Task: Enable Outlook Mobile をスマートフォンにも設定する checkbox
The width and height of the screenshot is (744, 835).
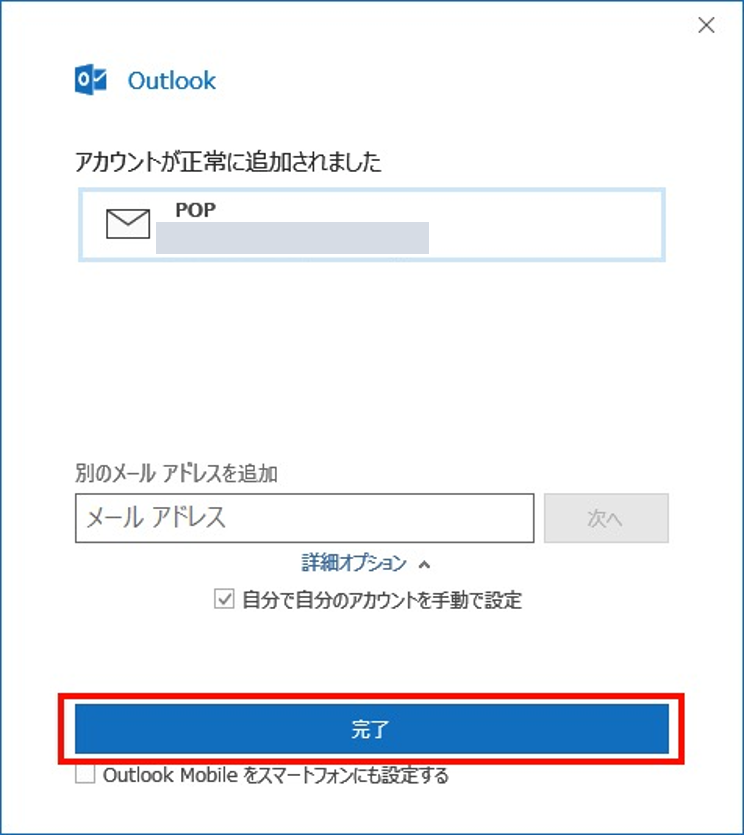Action: tap(85, 774)
